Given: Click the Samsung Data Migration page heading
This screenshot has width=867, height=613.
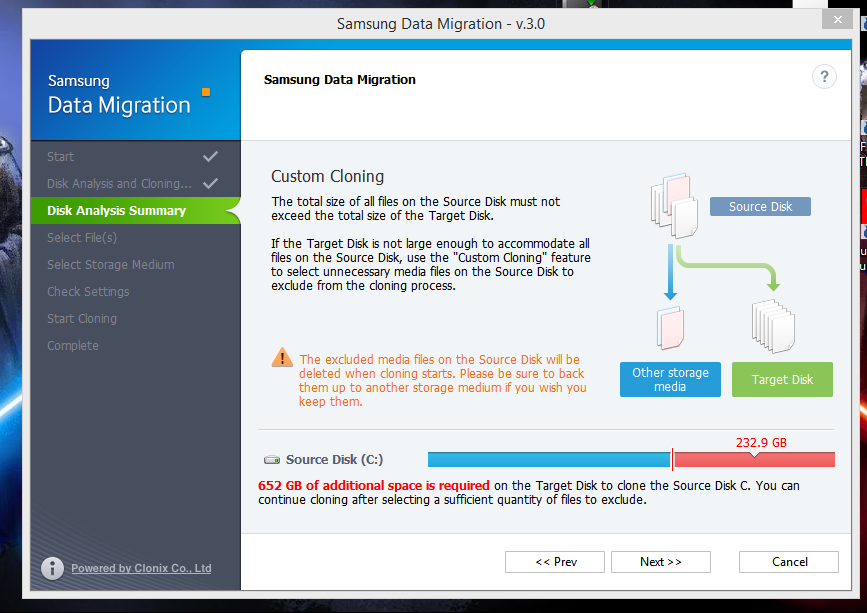Looking at the screenshot, I should tap(340, 80).
